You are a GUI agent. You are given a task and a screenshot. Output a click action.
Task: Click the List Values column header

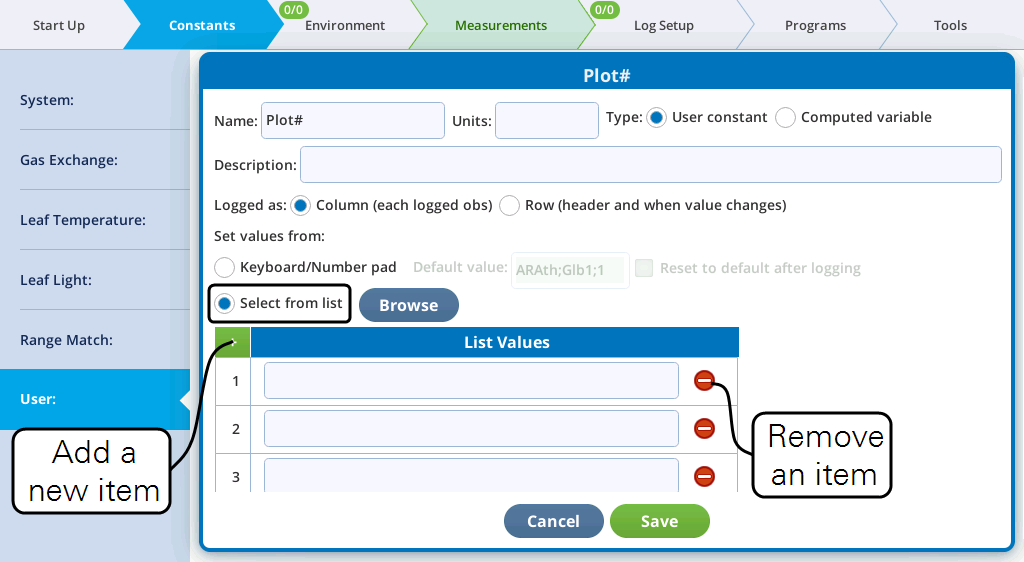pyautogui.click(x=494, y=342)
